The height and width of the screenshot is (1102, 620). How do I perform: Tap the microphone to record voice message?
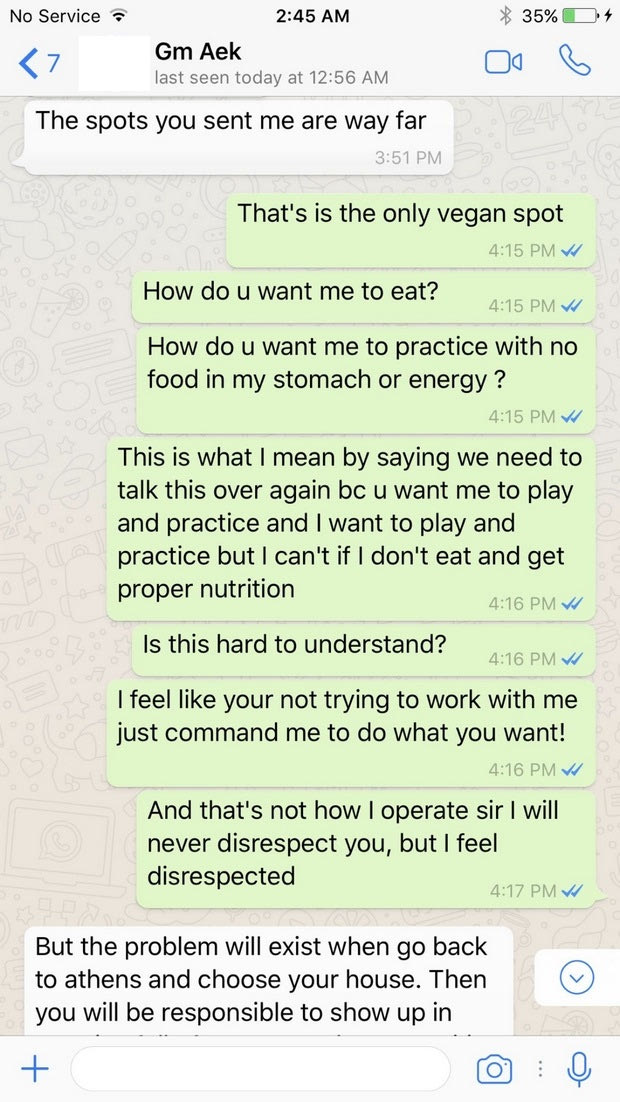(579, 1069)
